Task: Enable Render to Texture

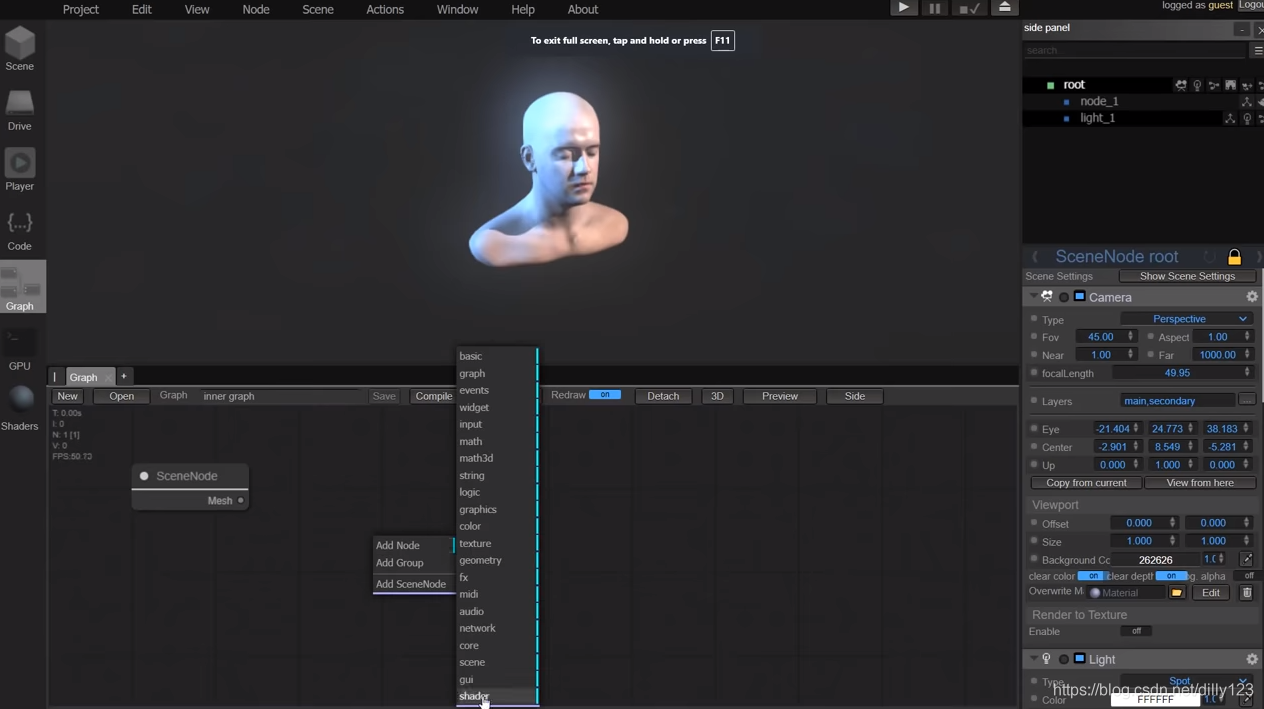Action: [1137, 631]
